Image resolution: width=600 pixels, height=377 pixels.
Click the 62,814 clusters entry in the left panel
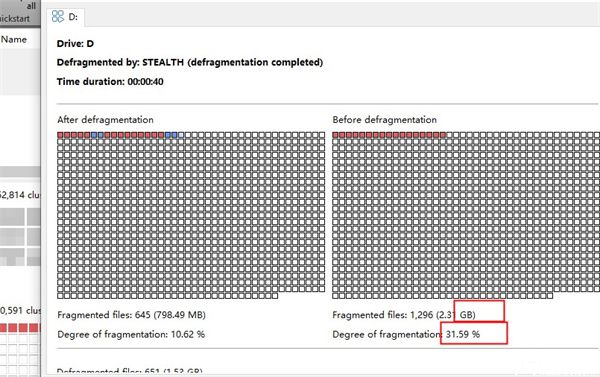[x=20, y=195]
